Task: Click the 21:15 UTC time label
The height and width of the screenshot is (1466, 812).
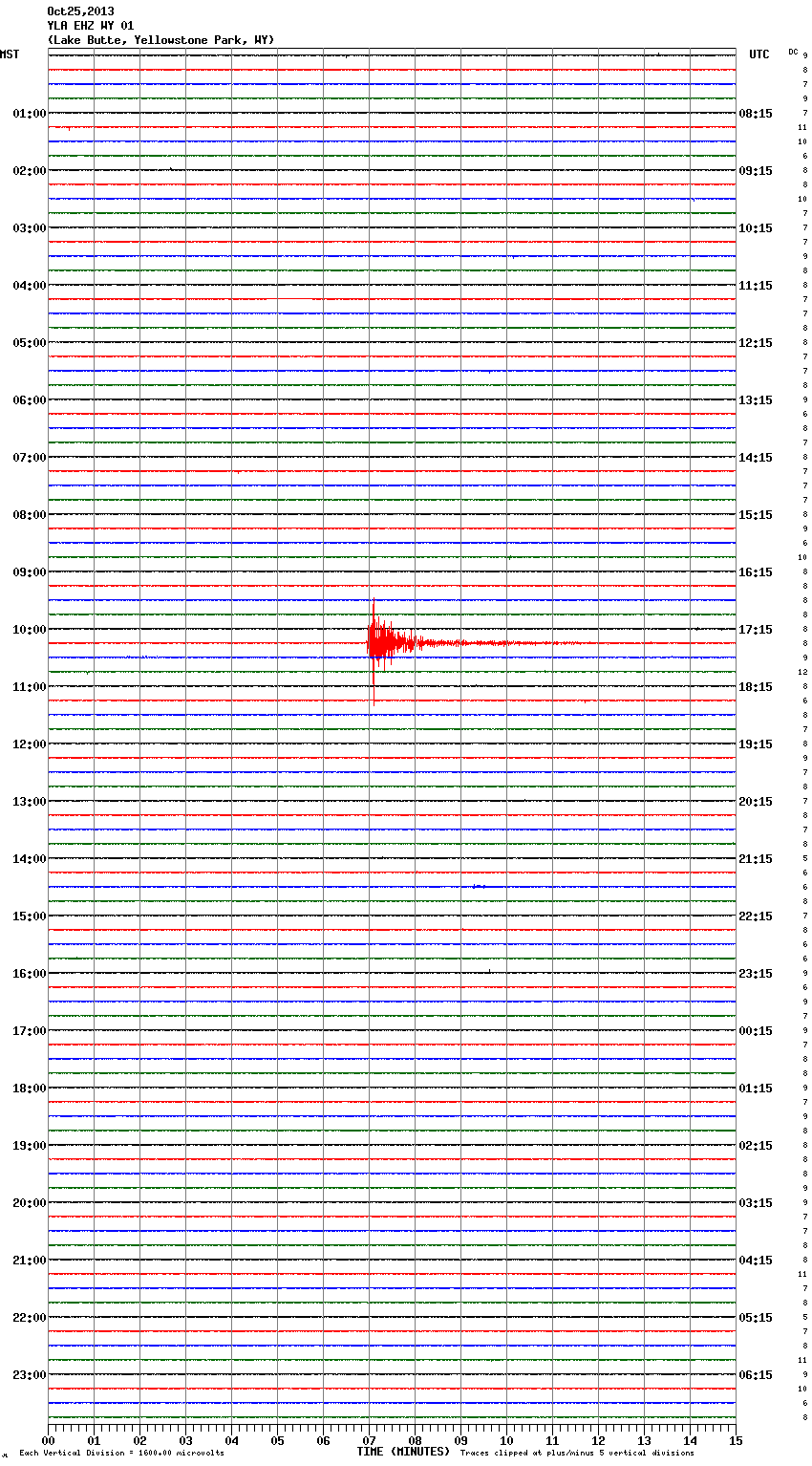Action: click(x=756, y=859)
